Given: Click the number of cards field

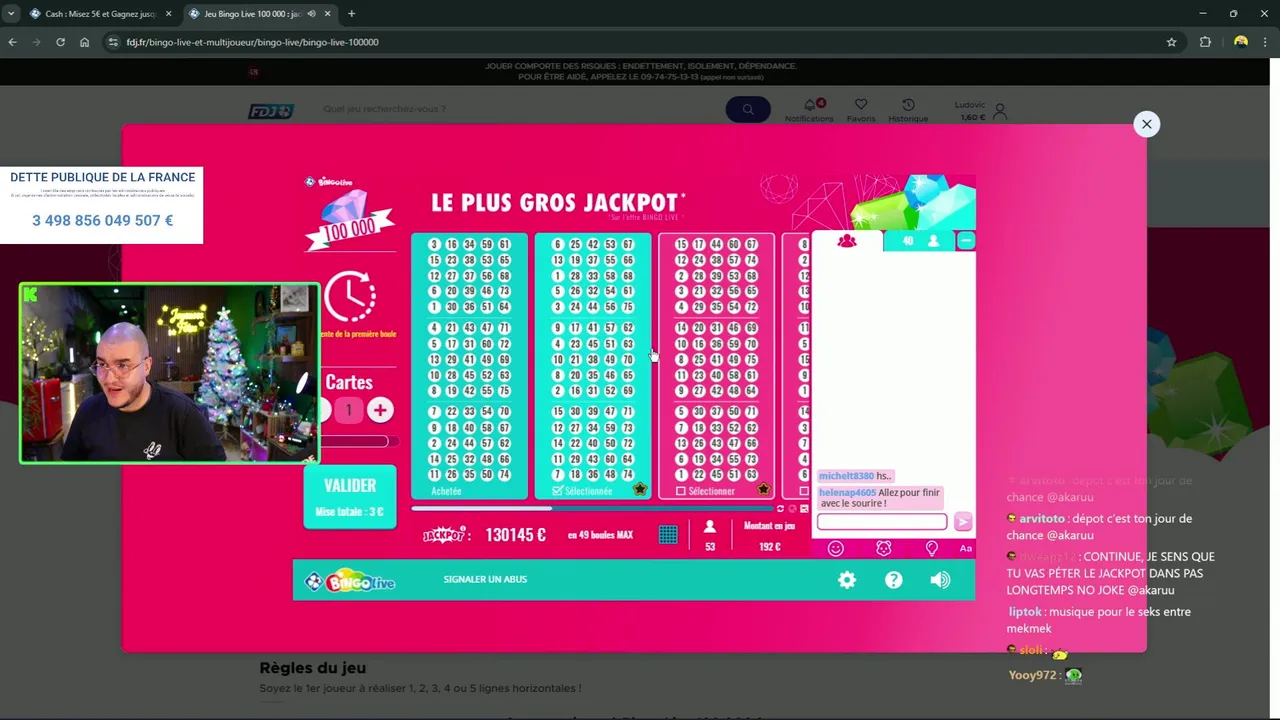Looking at the screenshot, I should coord(348,410).
